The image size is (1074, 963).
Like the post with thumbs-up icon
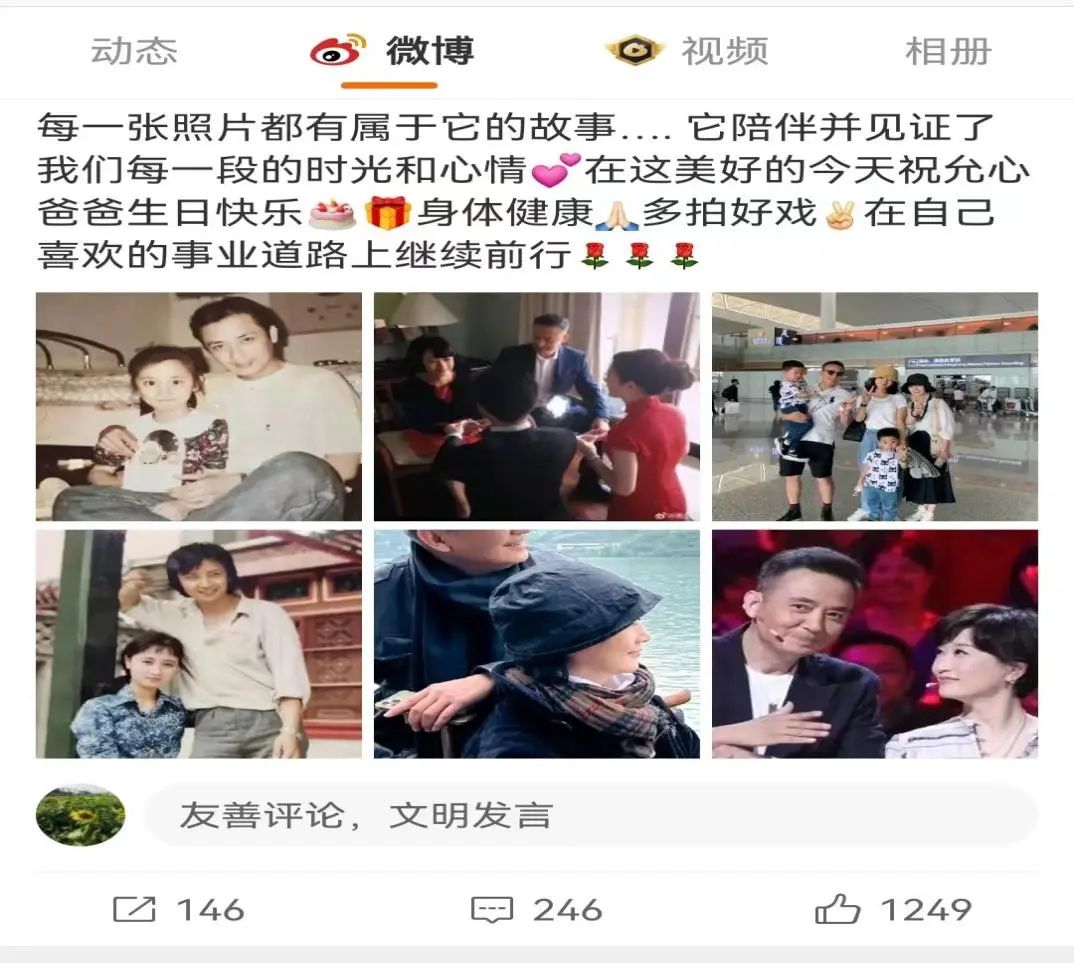click(837, 909)
